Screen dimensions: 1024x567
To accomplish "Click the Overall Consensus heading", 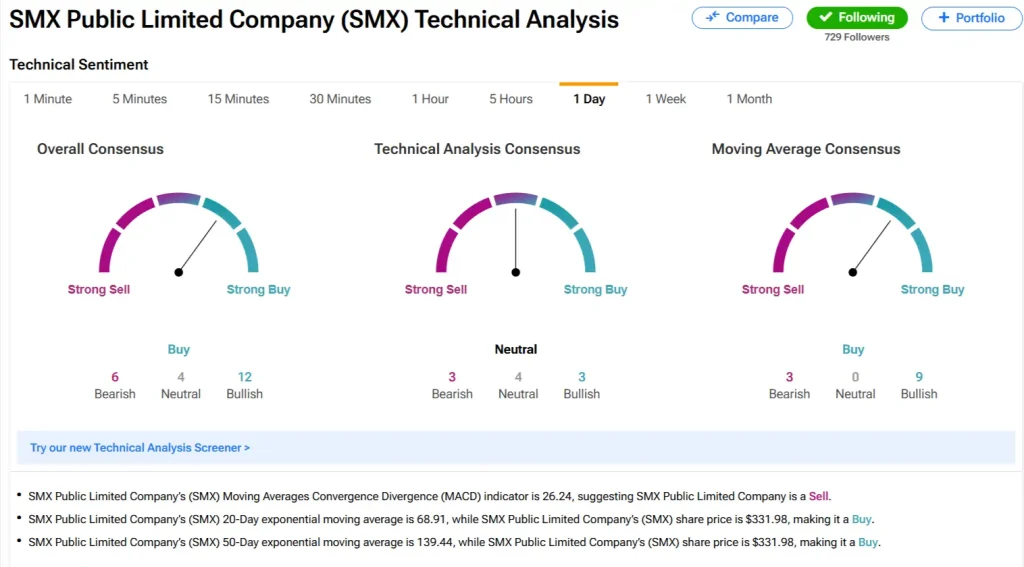I will click(100, 149).
